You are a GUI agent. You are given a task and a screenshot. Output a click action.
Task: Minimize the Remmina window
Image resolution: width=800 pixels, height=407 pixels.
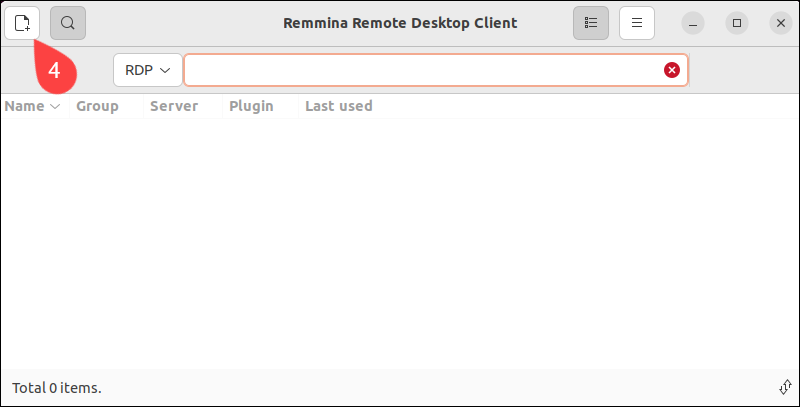point(693,23)
